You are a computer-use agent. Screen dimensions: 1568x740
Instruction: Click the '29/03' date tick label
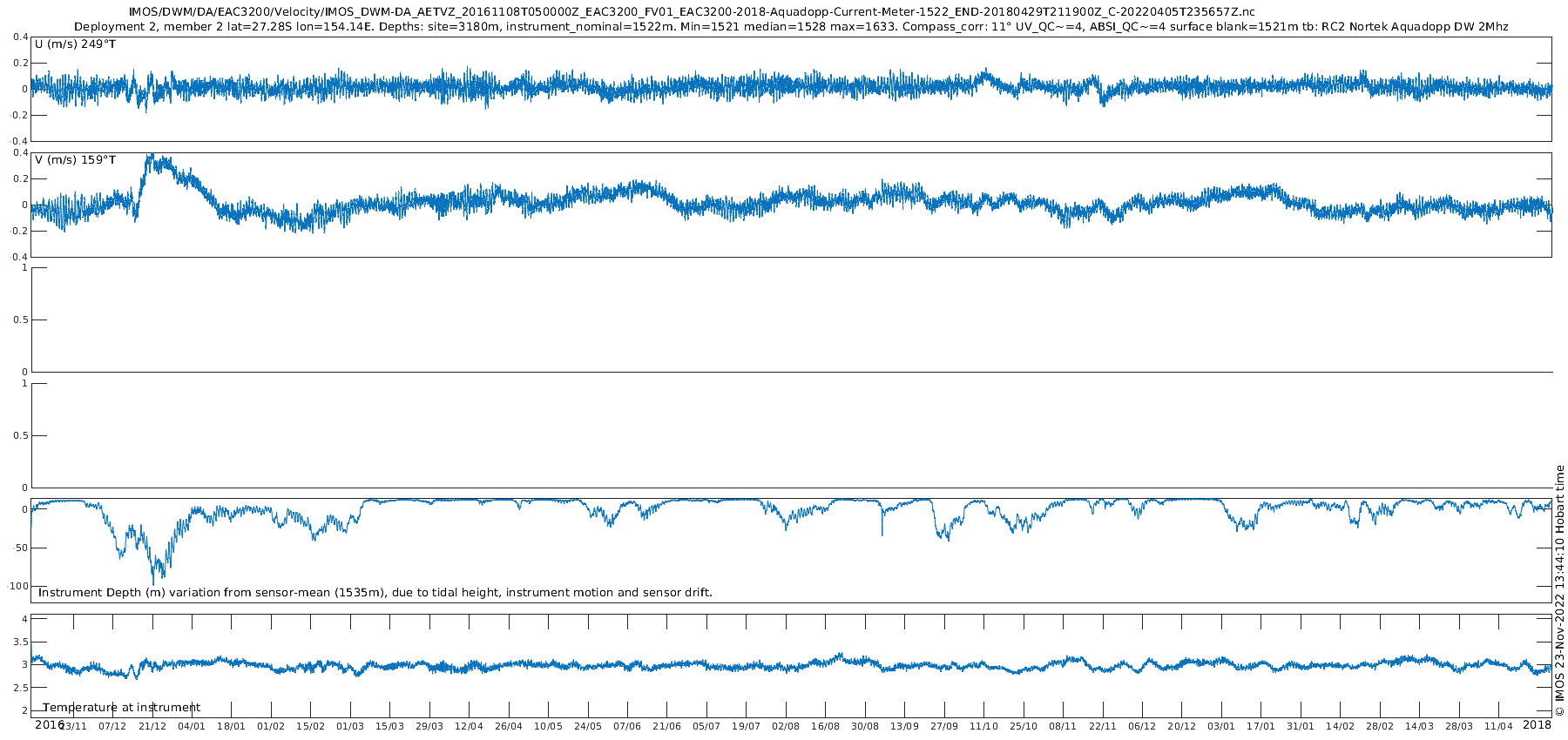point(429,726)
